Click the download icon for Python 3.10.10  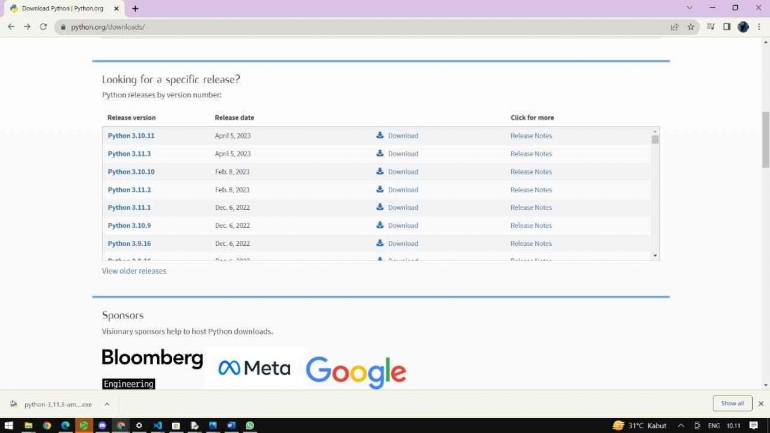(380, 171)
